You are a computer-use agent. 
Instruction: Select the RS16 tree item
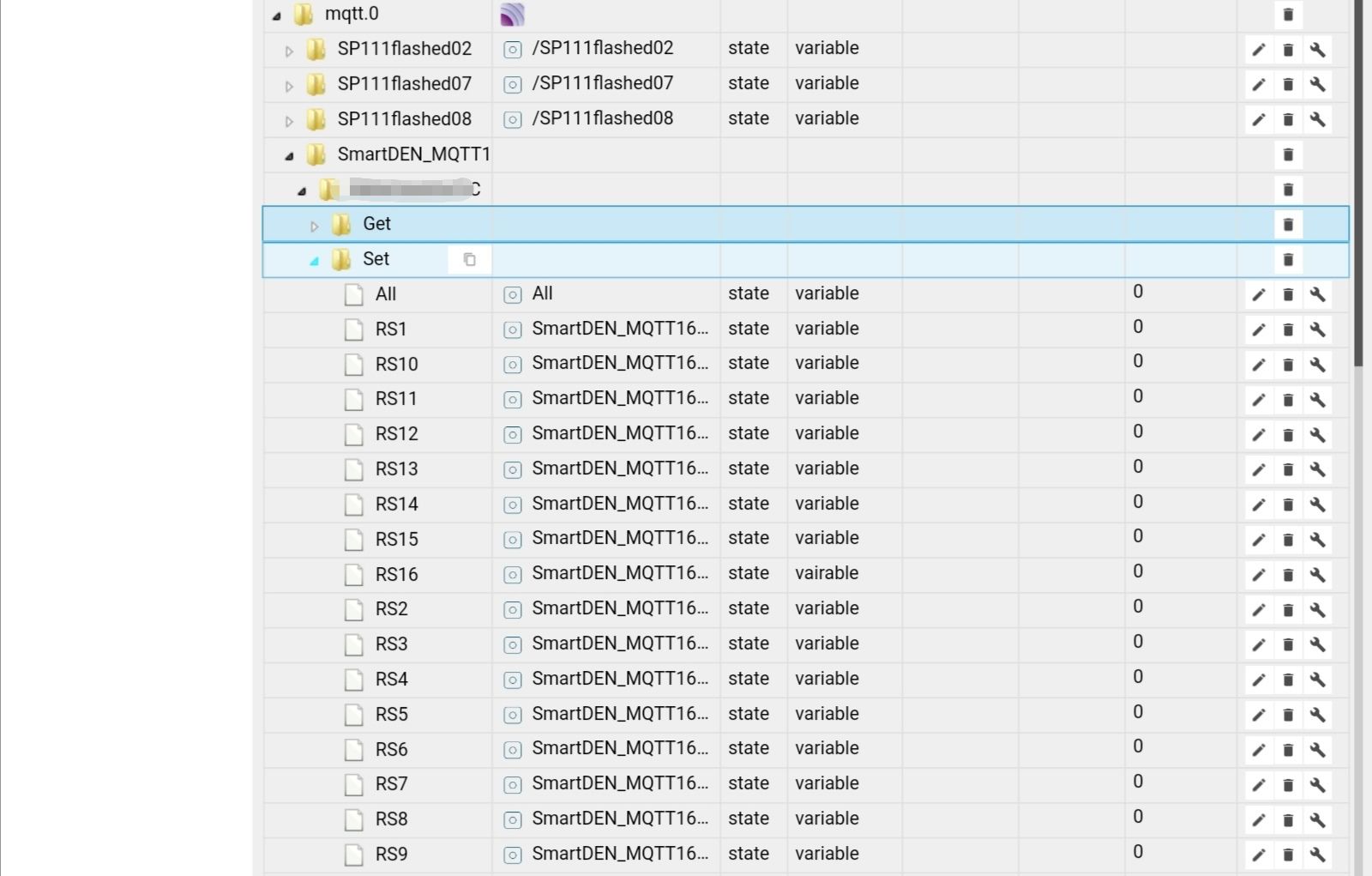[396, 575]
